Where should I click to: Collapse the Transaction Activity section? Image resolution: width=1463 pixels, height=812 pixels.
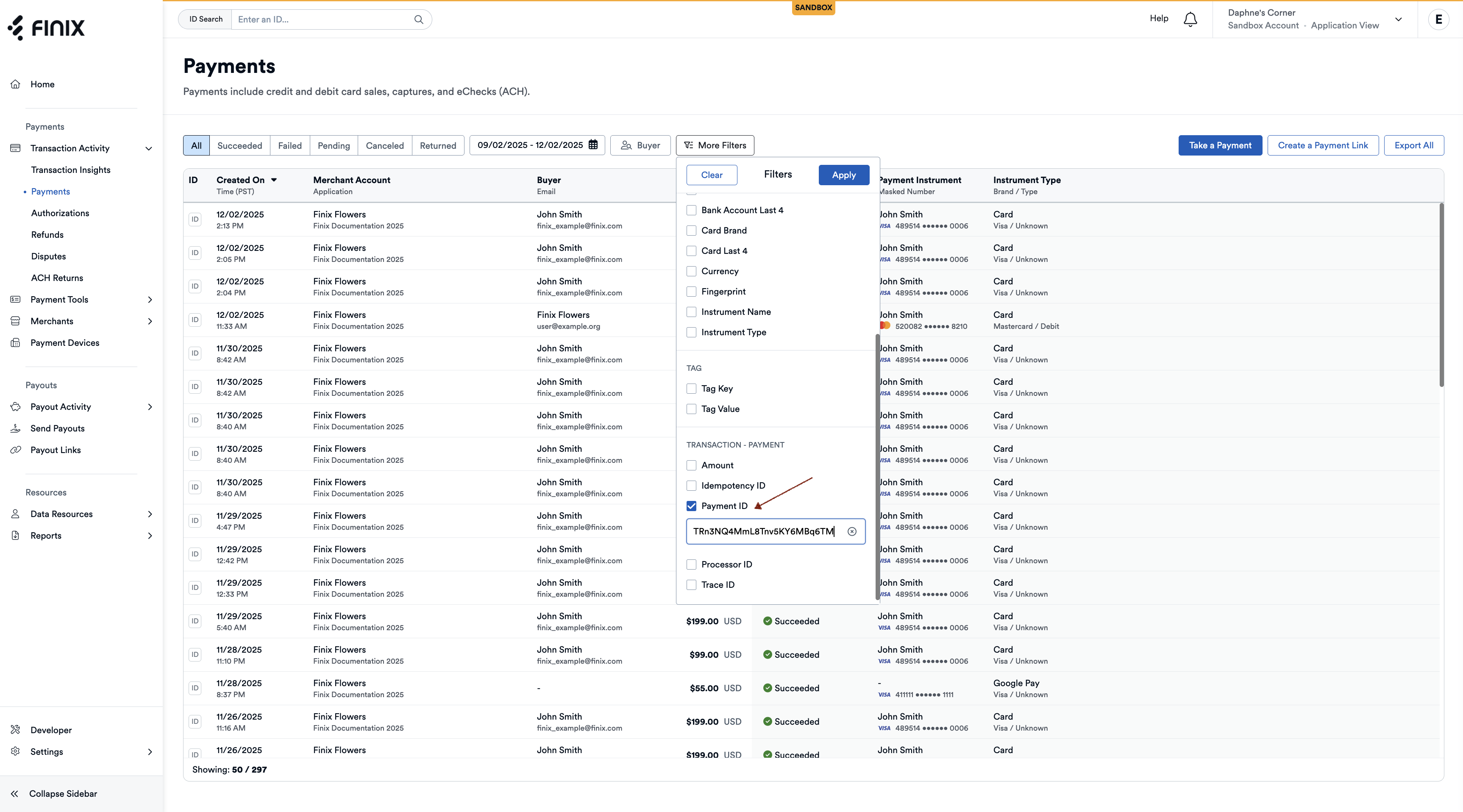tap(149, 148)
